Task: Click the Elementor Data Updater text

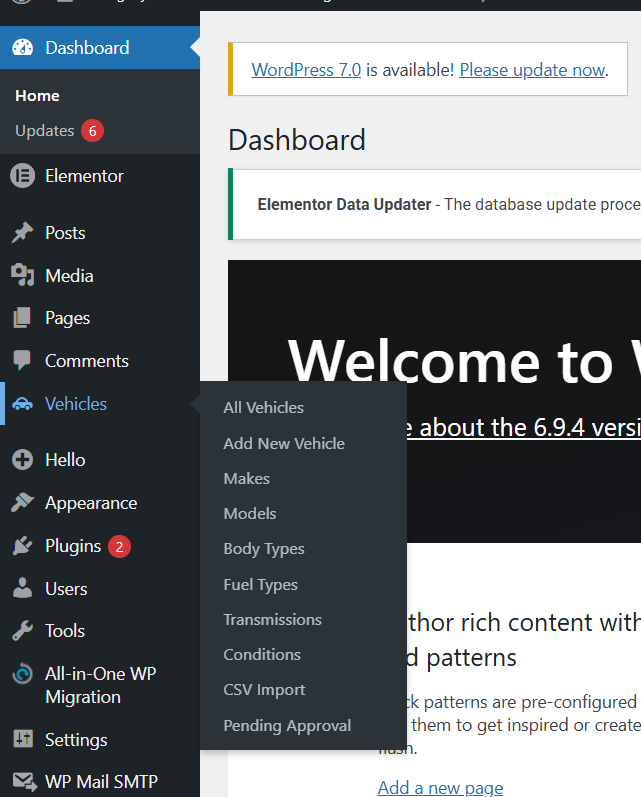Action: point(344,204)
